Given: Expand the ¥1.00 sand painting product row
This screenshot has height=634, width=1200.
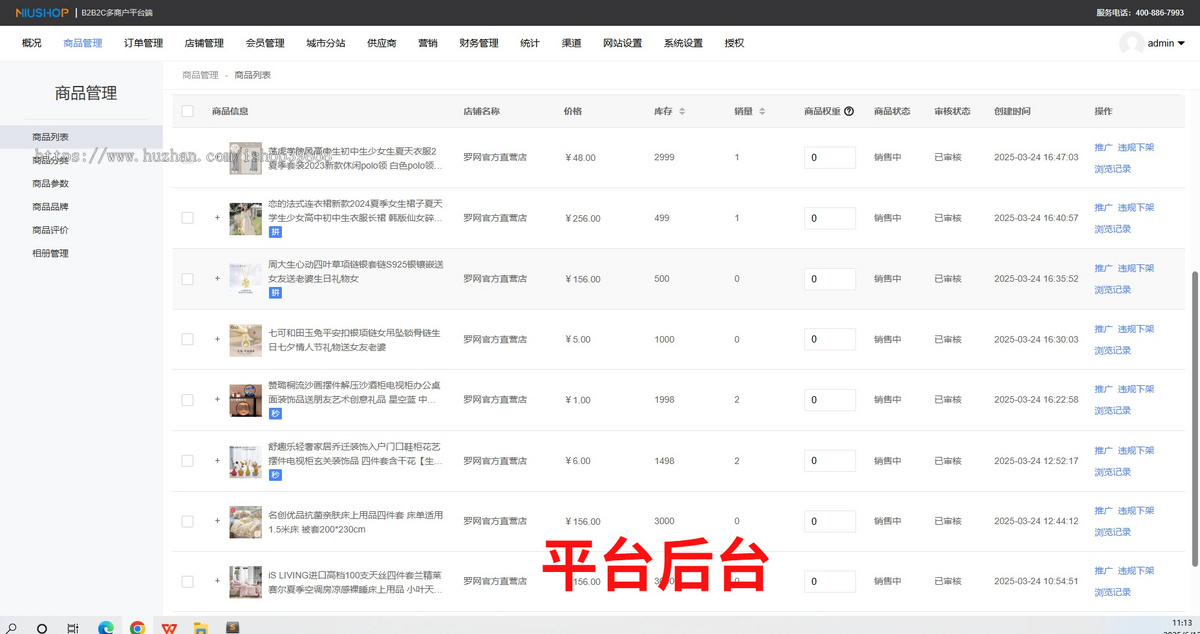Looking at the screenshot, I should pyautogui.click(x=217, y=400).
